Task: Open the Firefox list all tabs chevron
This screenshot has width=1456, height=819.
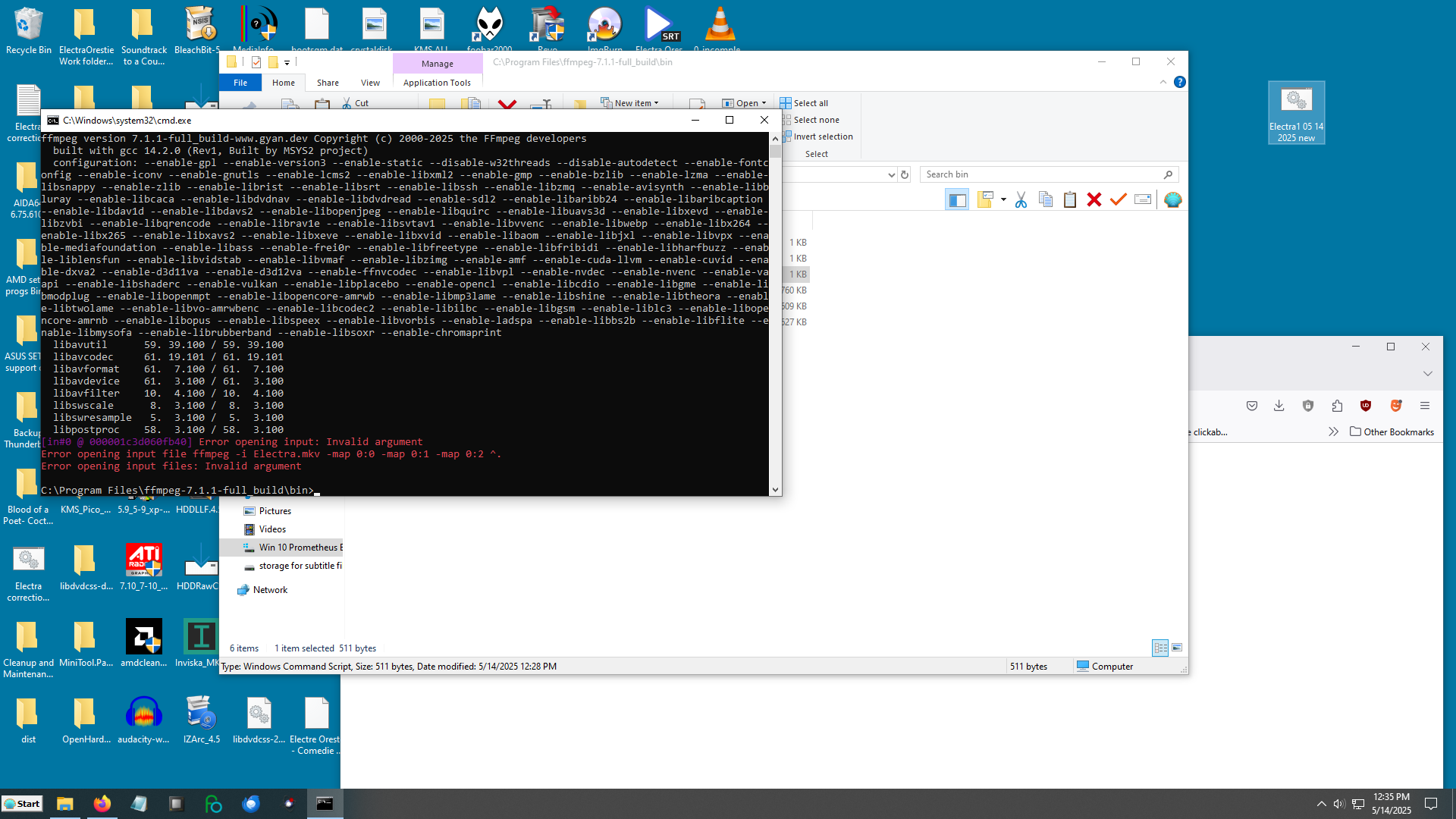Action: (1428, 374)
